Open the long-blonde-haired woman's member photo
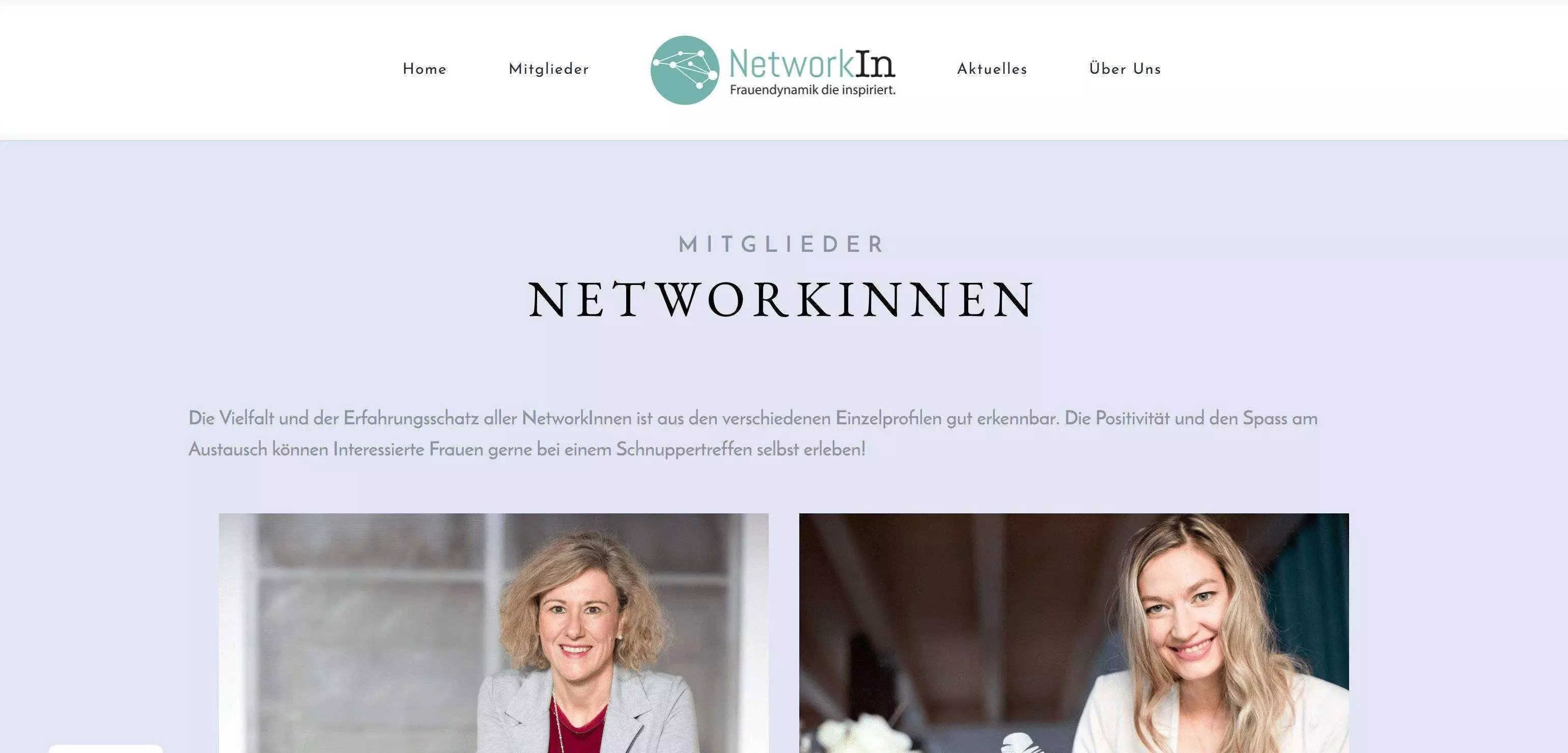This screenshot has width=1568, height=753. pos(1074,633)
